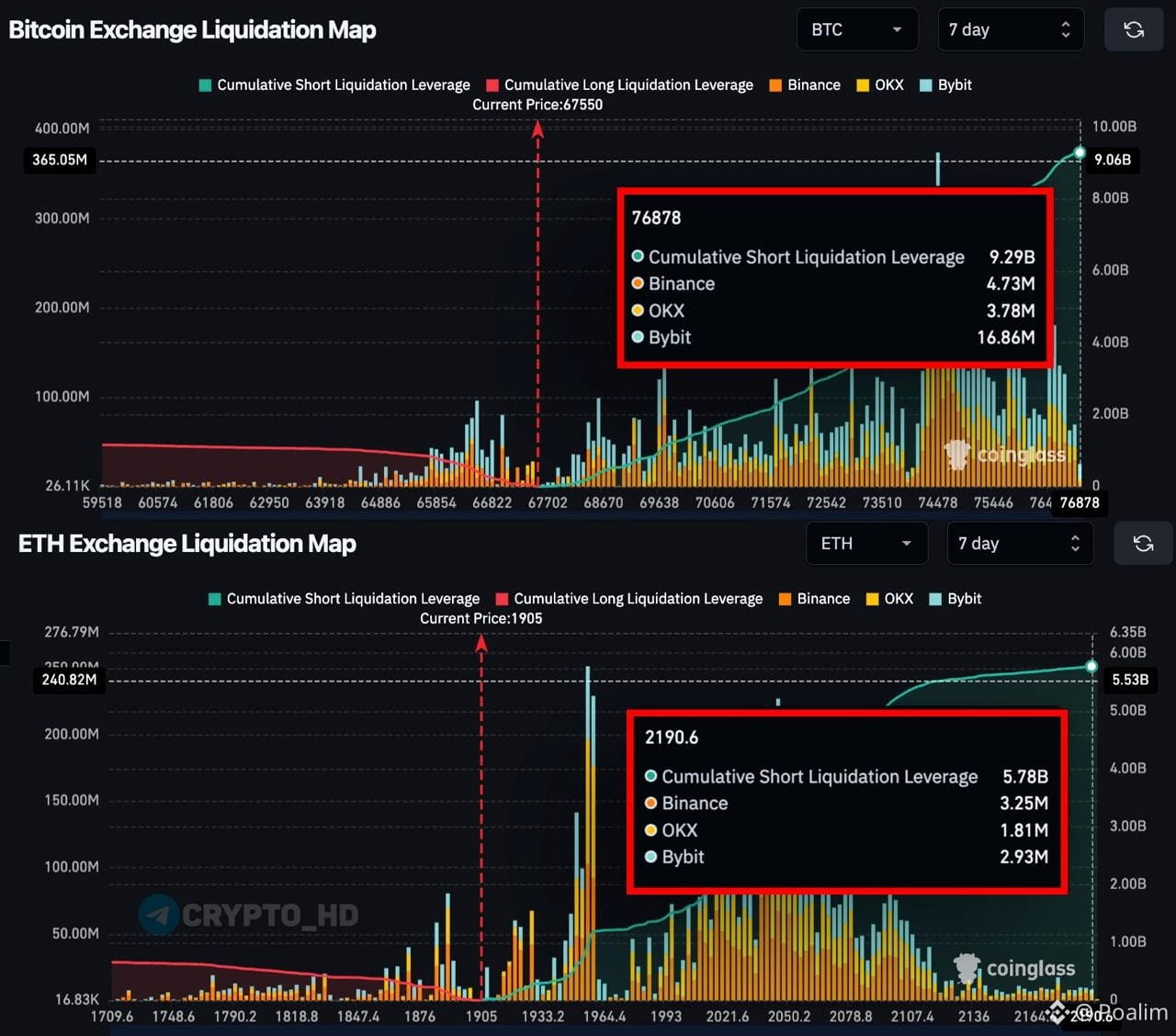Click the 5.78B value in ETH tooltip
1176x1036 pixels.
pyautogui.click(x=1025, y=776)
